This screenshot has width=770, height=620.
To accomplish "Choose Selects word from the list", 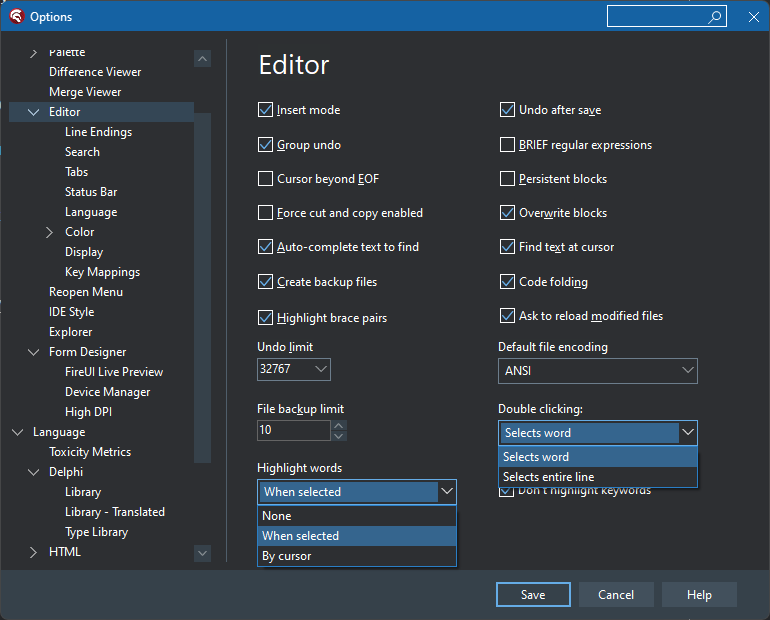I will pos(598,457).
